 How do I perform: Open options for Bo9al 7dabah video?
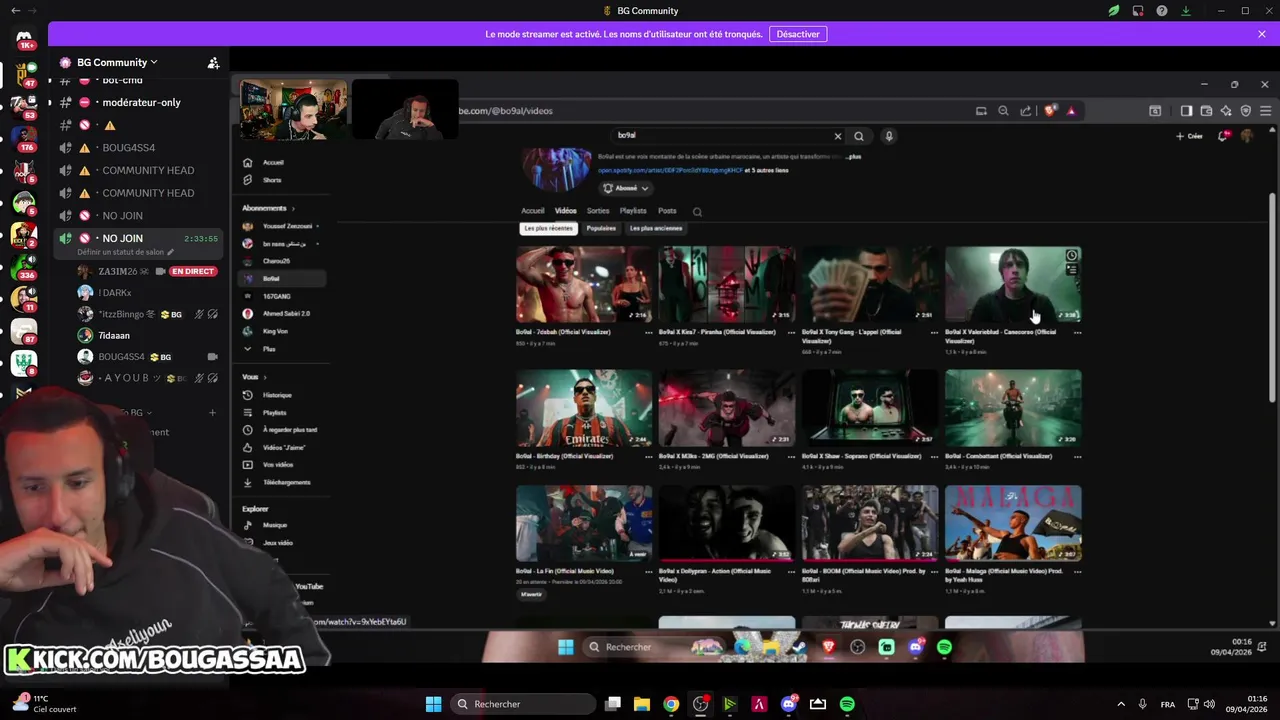tap(648, 332)
